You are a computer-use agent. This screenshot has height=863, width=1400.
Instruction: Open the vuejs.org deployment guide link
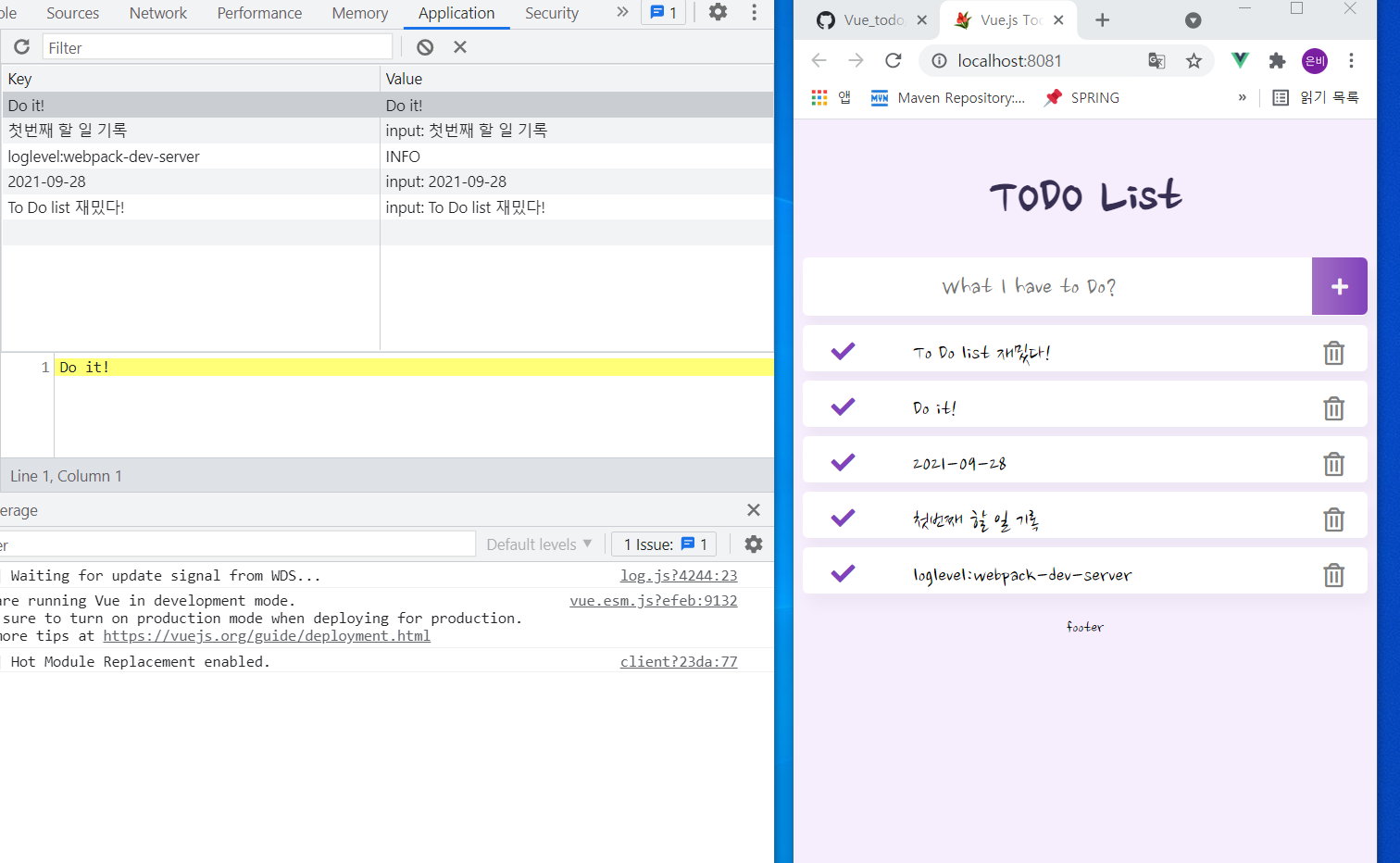267,636
